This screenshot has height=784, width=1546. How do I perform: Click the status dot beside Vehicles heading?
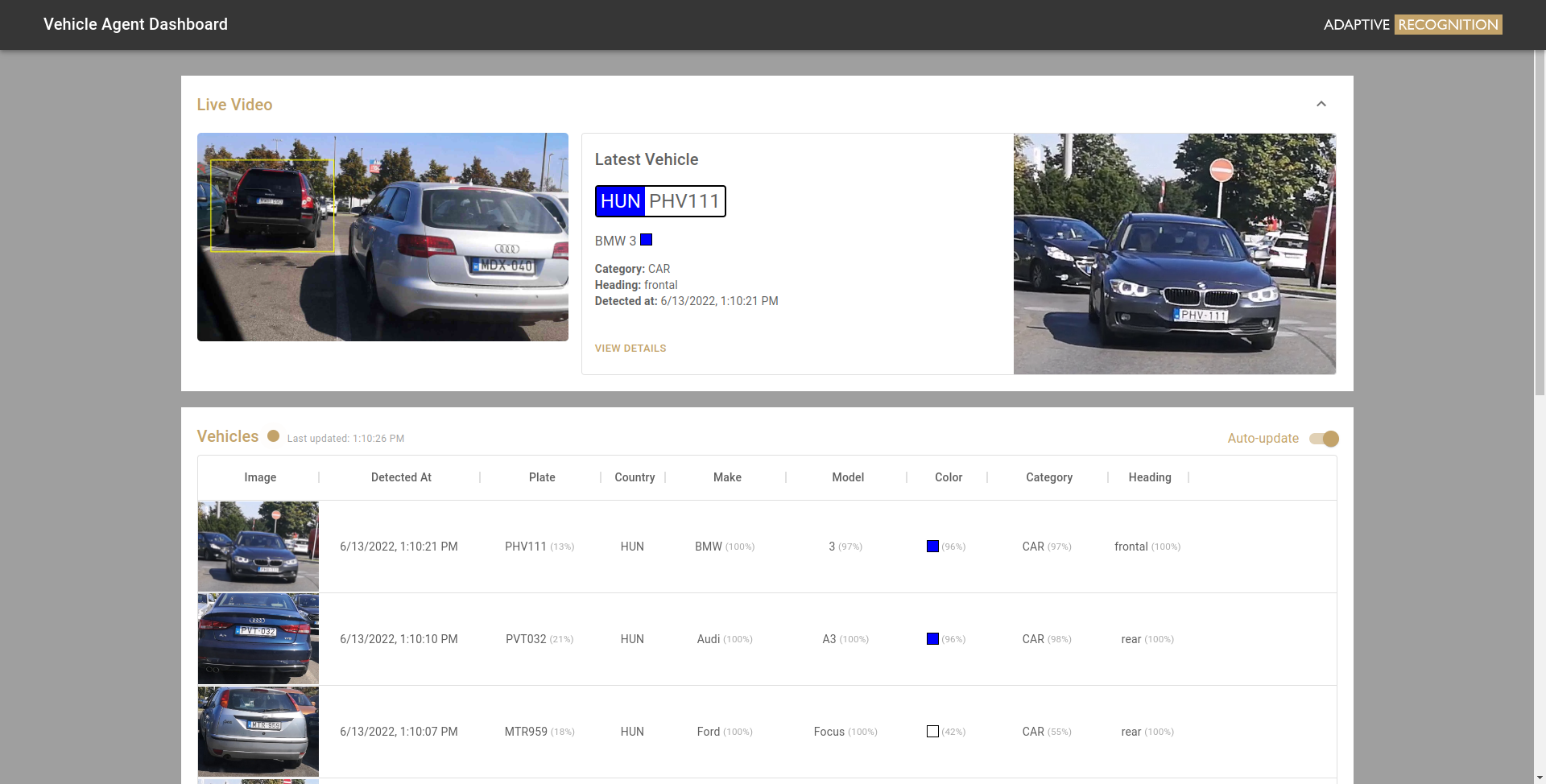pos(274,436)
